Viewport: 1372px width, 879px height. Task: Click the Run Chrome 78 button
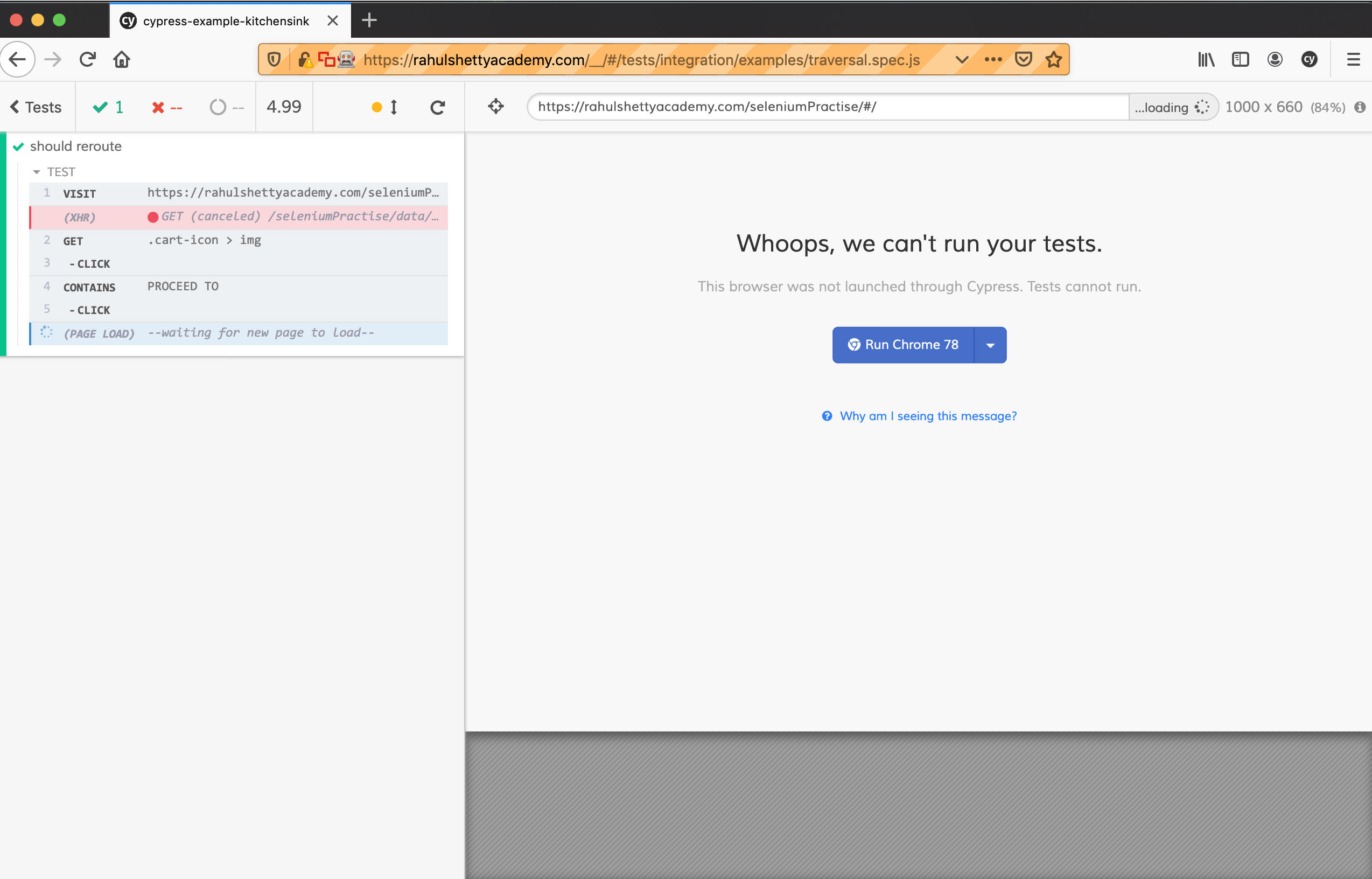tap(903, 345)
